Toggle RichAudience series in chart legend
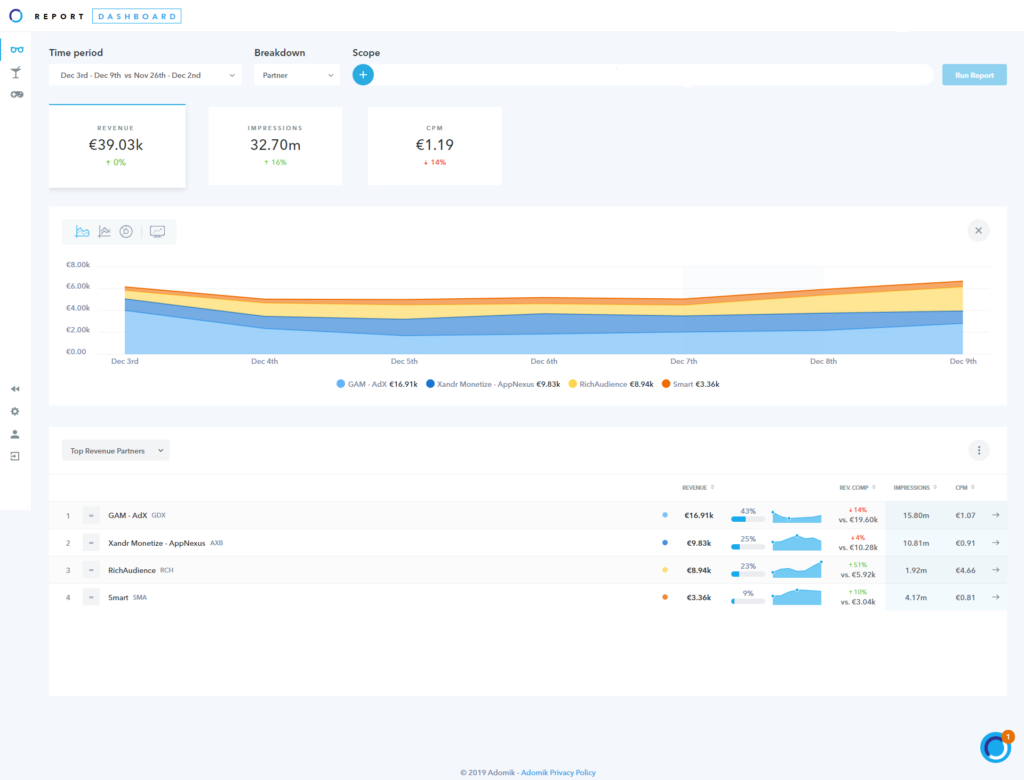The image size is (1024, 780). click(x=611, y=384)
